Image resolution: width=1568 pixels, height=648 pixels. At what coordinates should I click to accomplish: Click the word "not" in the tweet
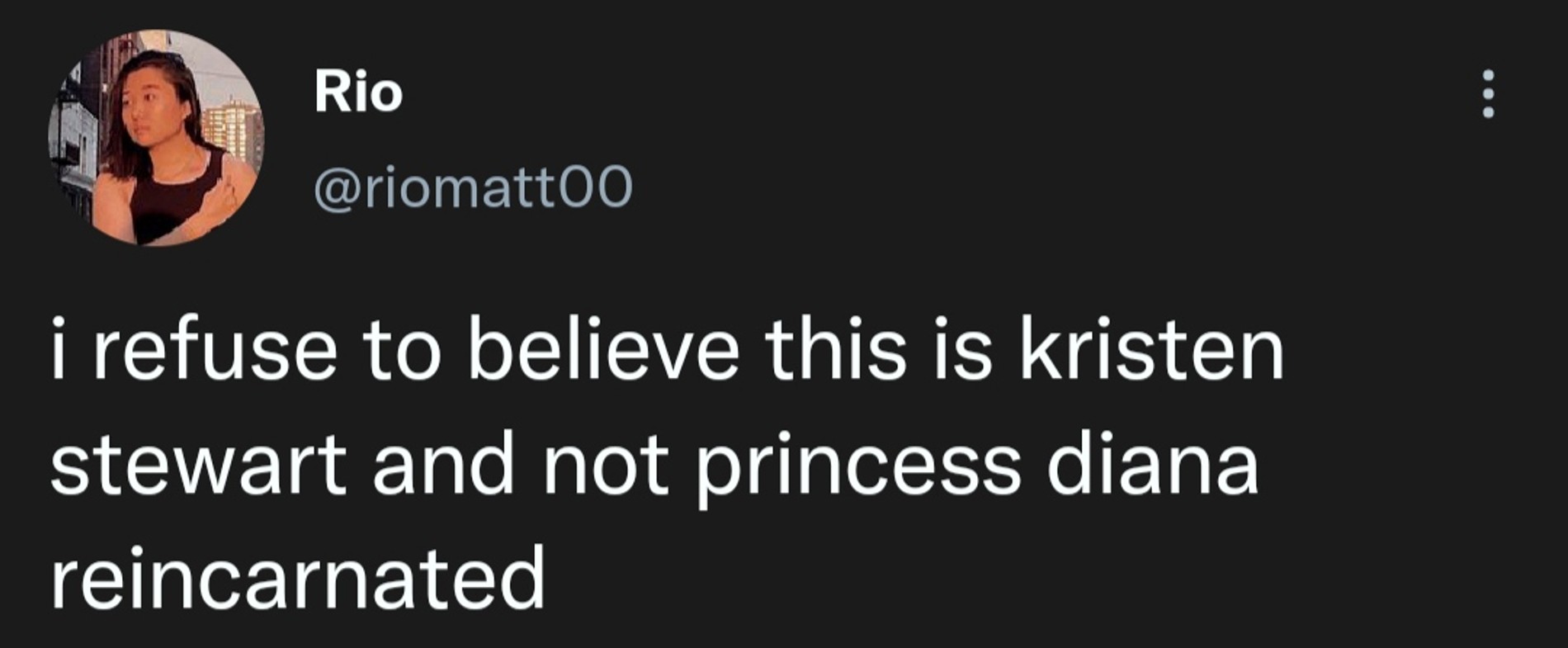[605, 464]
